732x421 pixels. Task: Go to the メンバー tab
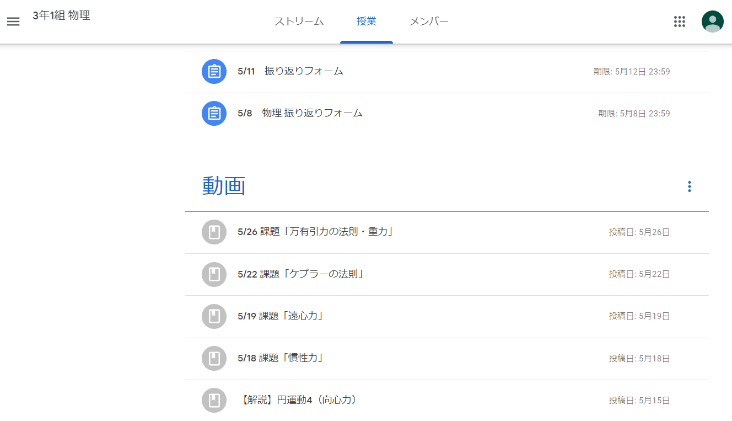(x=429, y=21)
